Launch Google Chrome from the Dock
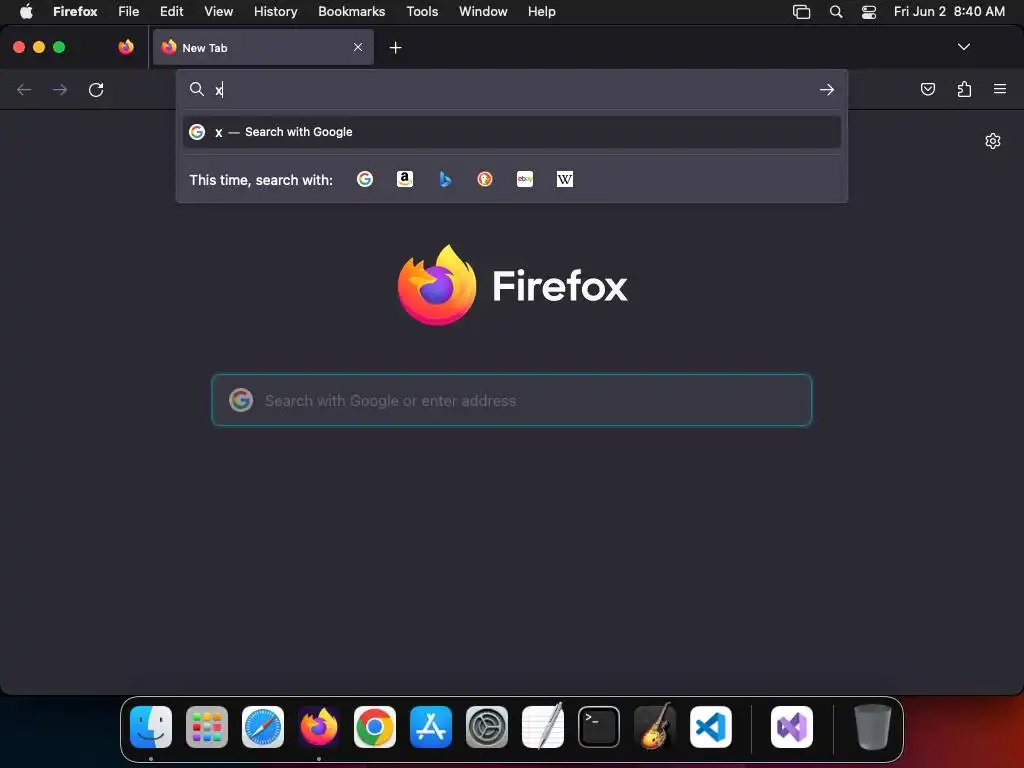1024x768 pixels. click(375, 727)
